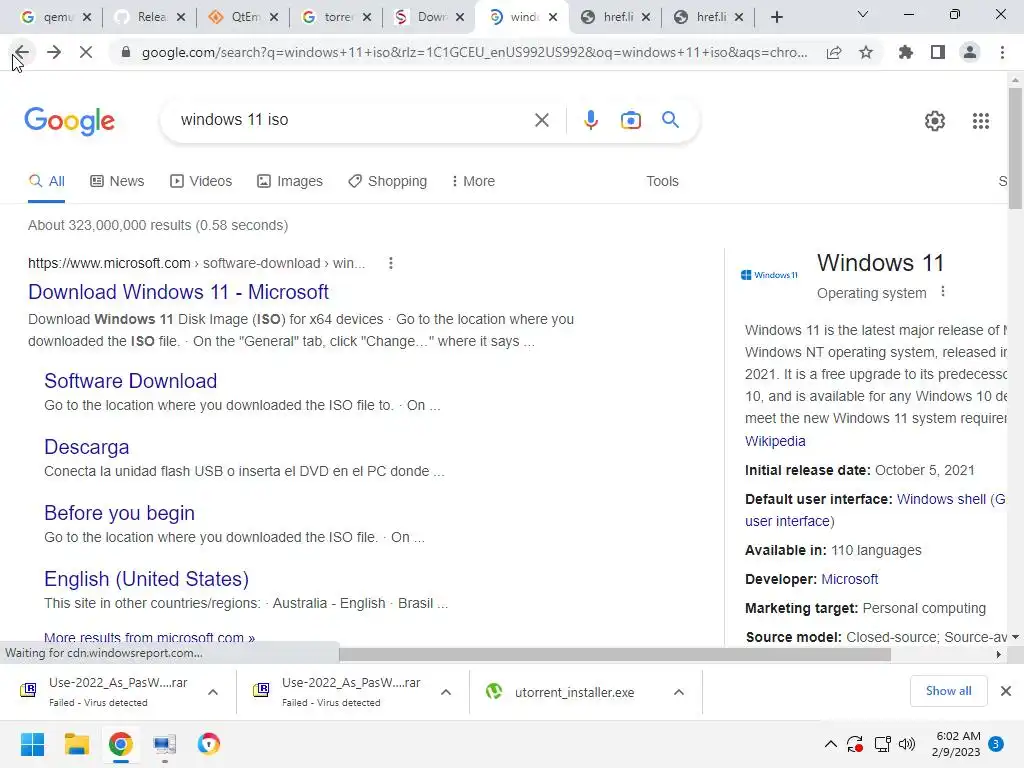Open the computer monitor app in taskbar
1024x768 pixels.
(x=165, y=744)
